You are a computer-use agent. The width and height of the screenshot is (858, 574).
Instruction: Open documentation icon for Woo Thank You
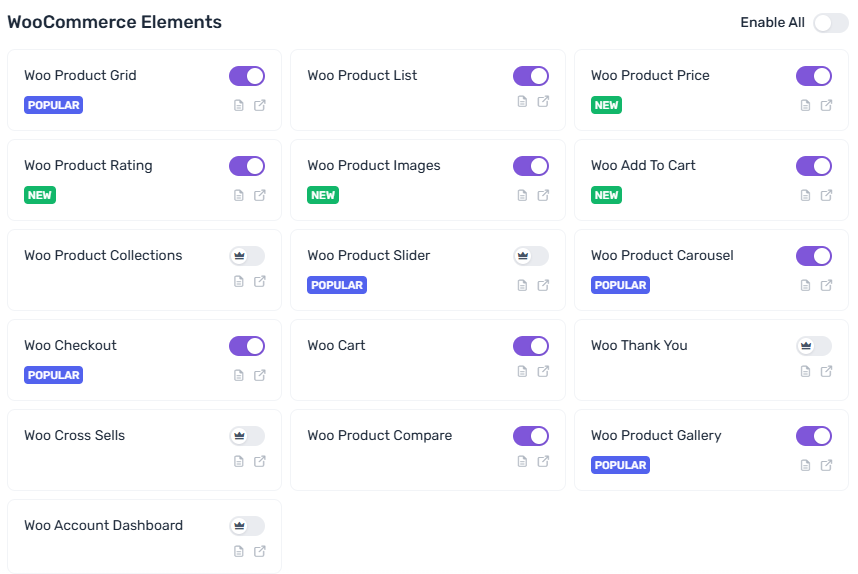tap(806, 371)
